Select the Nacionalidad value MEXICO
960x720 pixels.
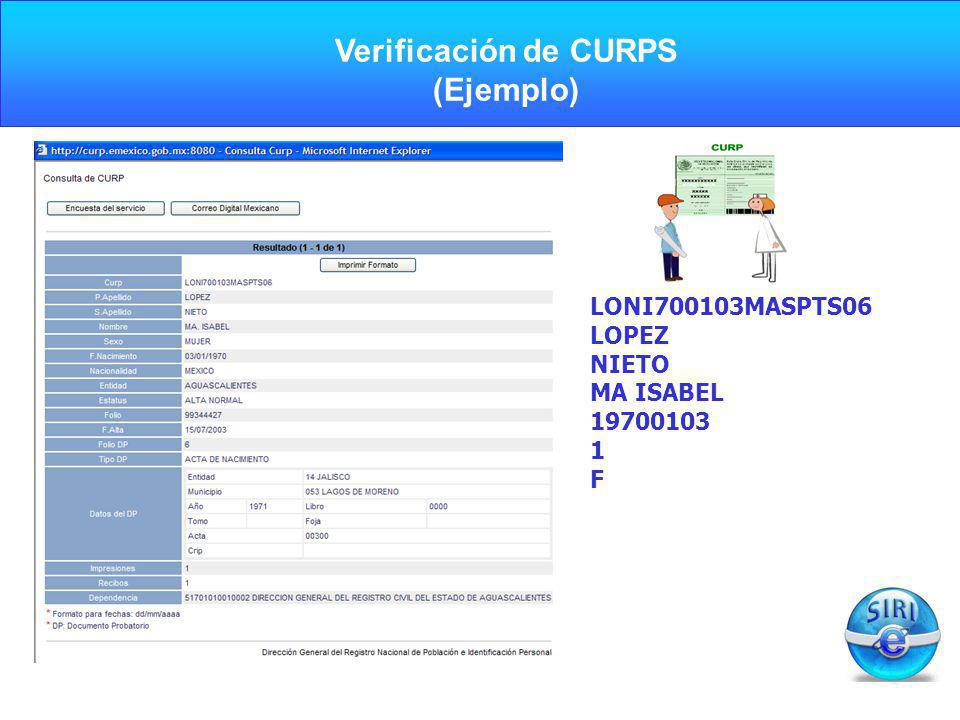(200, 370)
